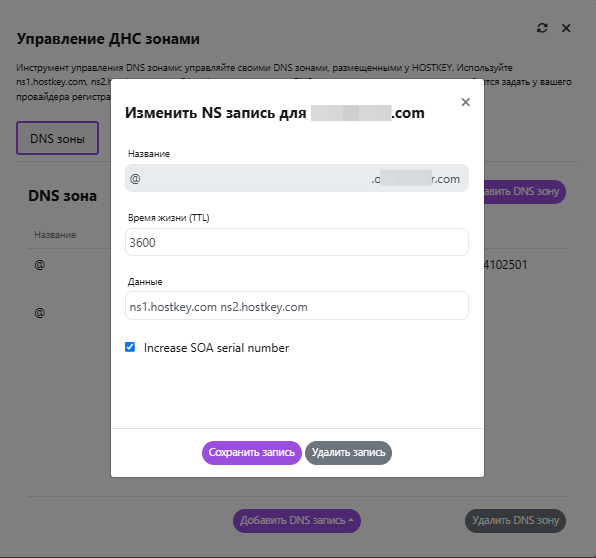Click the Удалить DNS зону button
This screenshot has height=558, width=596.
[515, 520]
